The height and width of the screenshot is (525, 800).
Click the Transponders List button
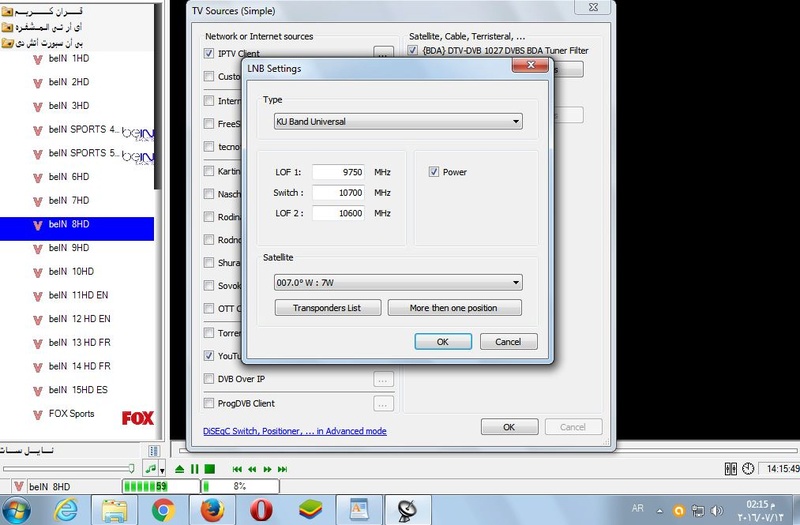[x=328, y=308]
